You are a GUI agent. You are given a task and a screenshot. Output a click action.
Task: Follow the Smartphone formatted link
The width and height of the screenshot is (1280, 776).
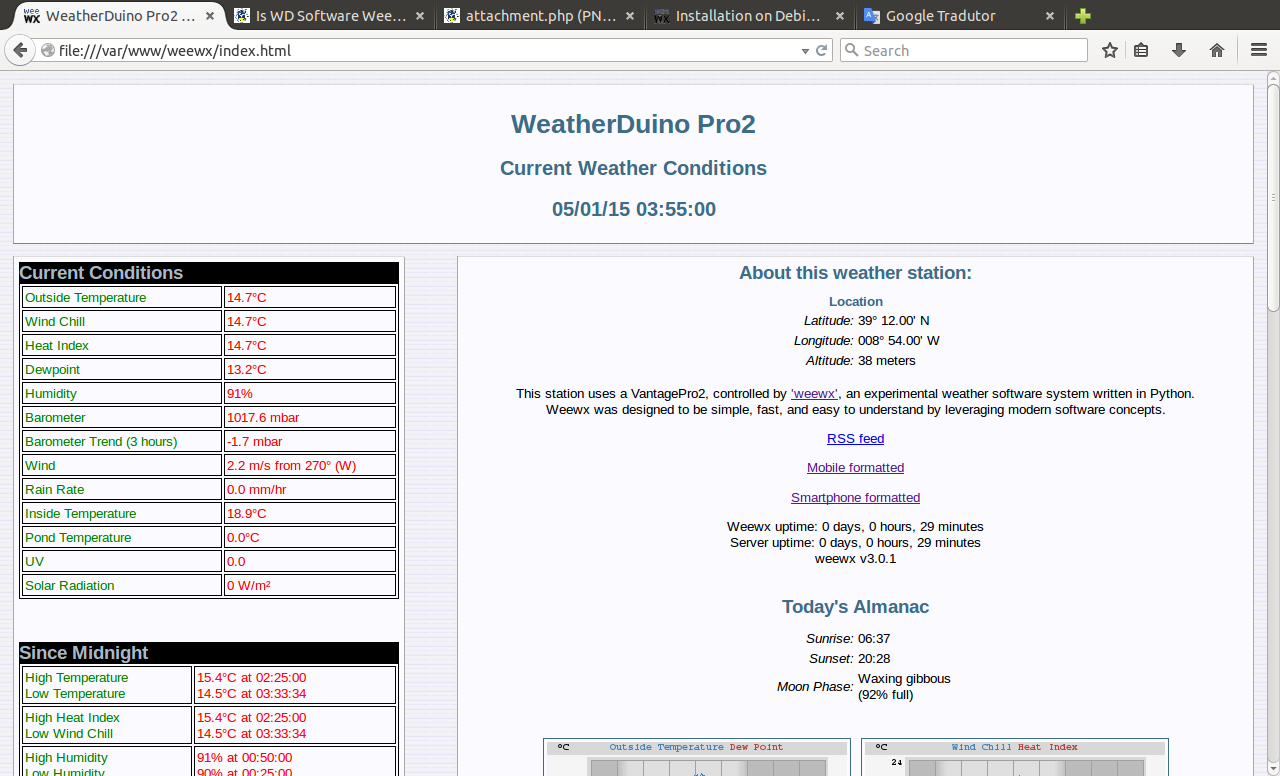[x=855, y=498]
